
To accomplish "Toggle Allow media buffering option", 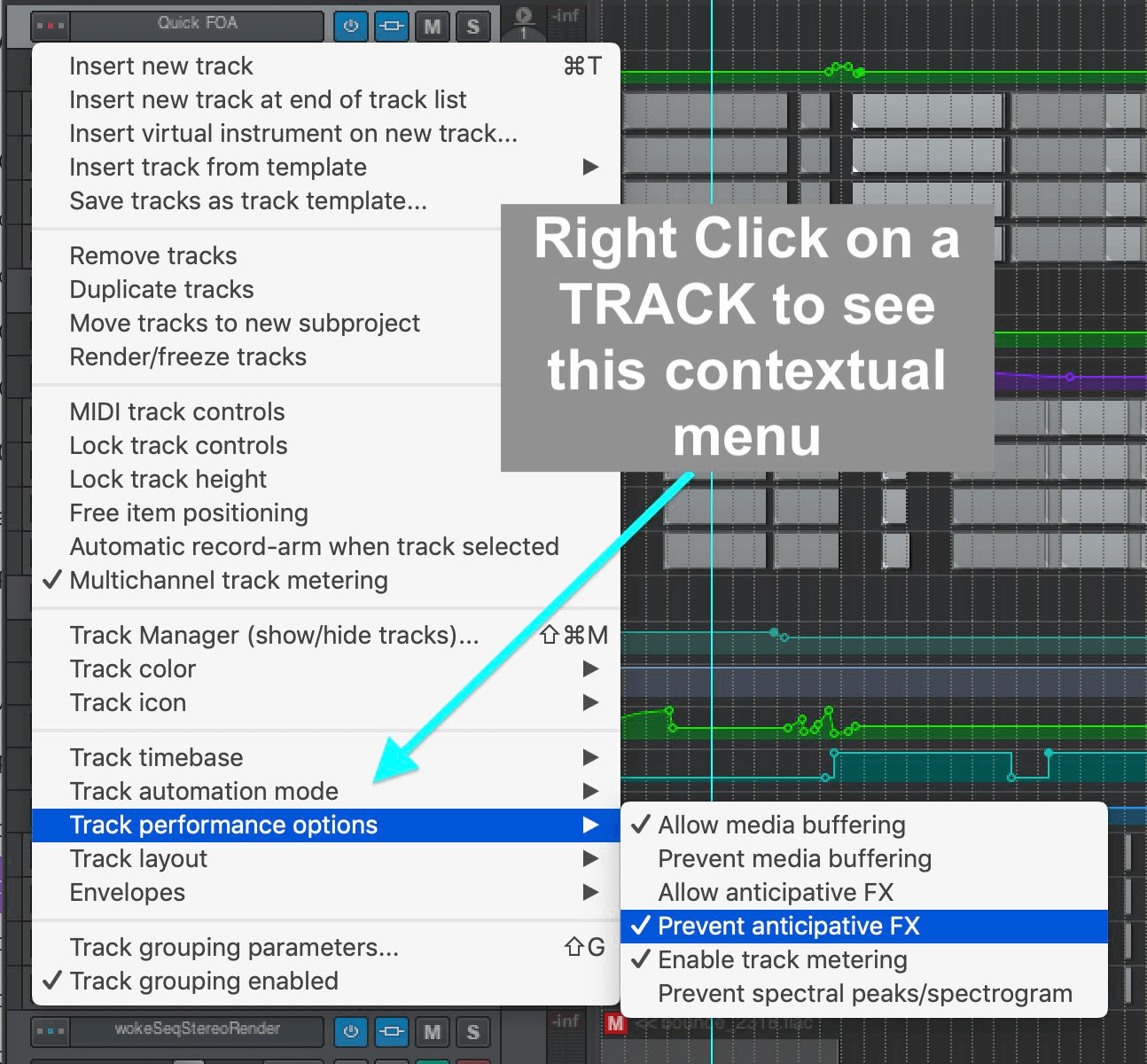I will click(864, 825).
